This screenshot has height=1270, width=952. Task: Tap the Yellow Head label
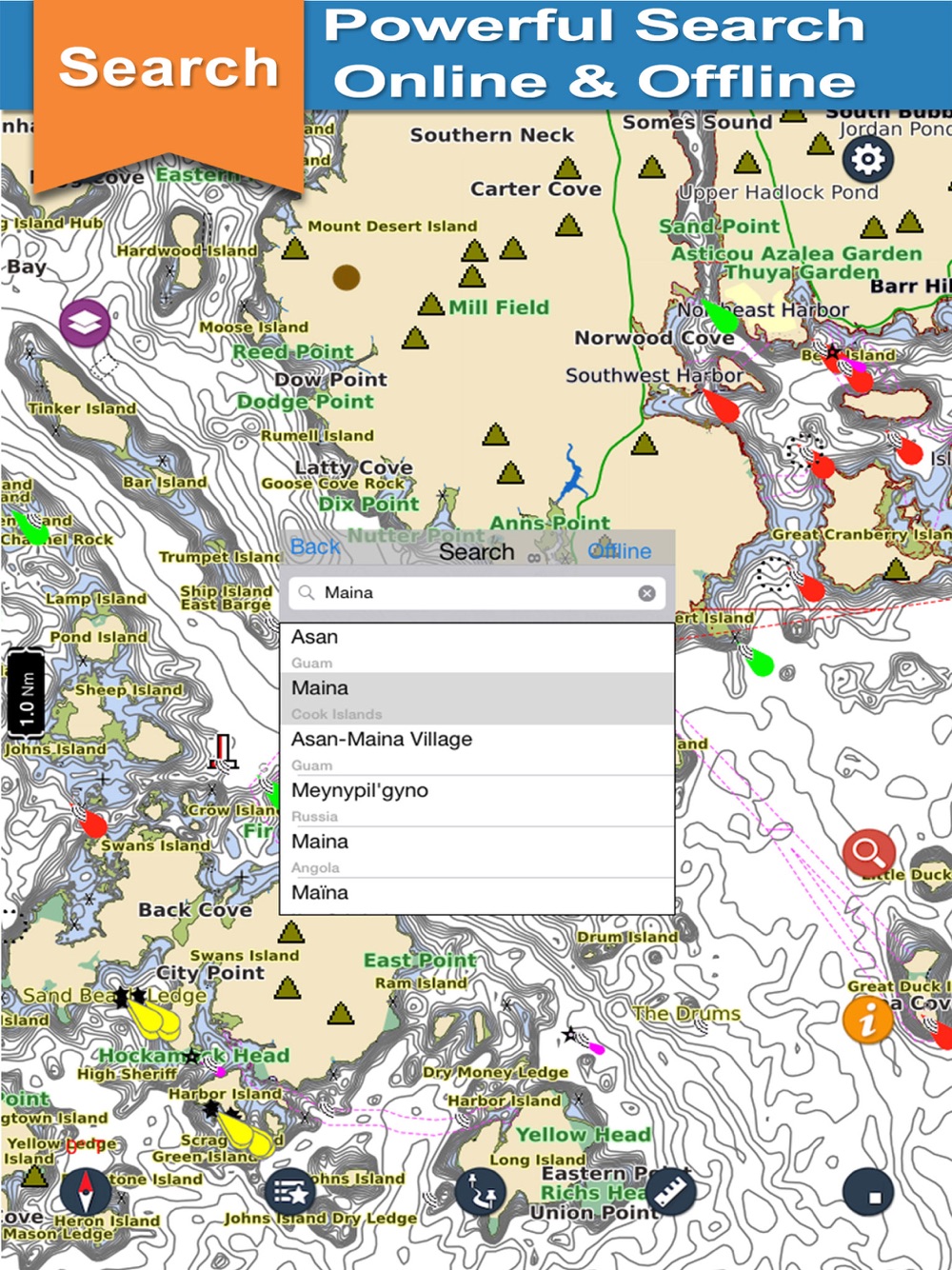[584, 1135]
